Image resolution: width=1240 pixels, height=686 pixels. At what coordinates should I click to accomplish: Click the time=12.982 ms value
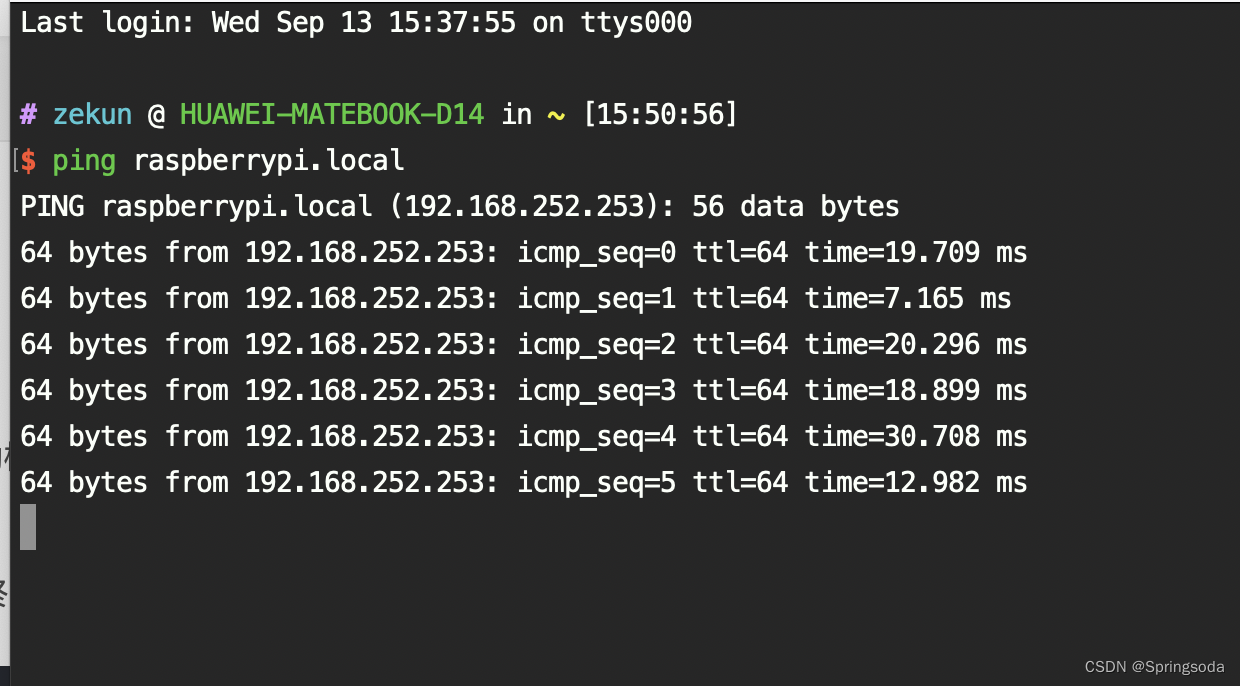pyautogui.click(x=916, y=483)
